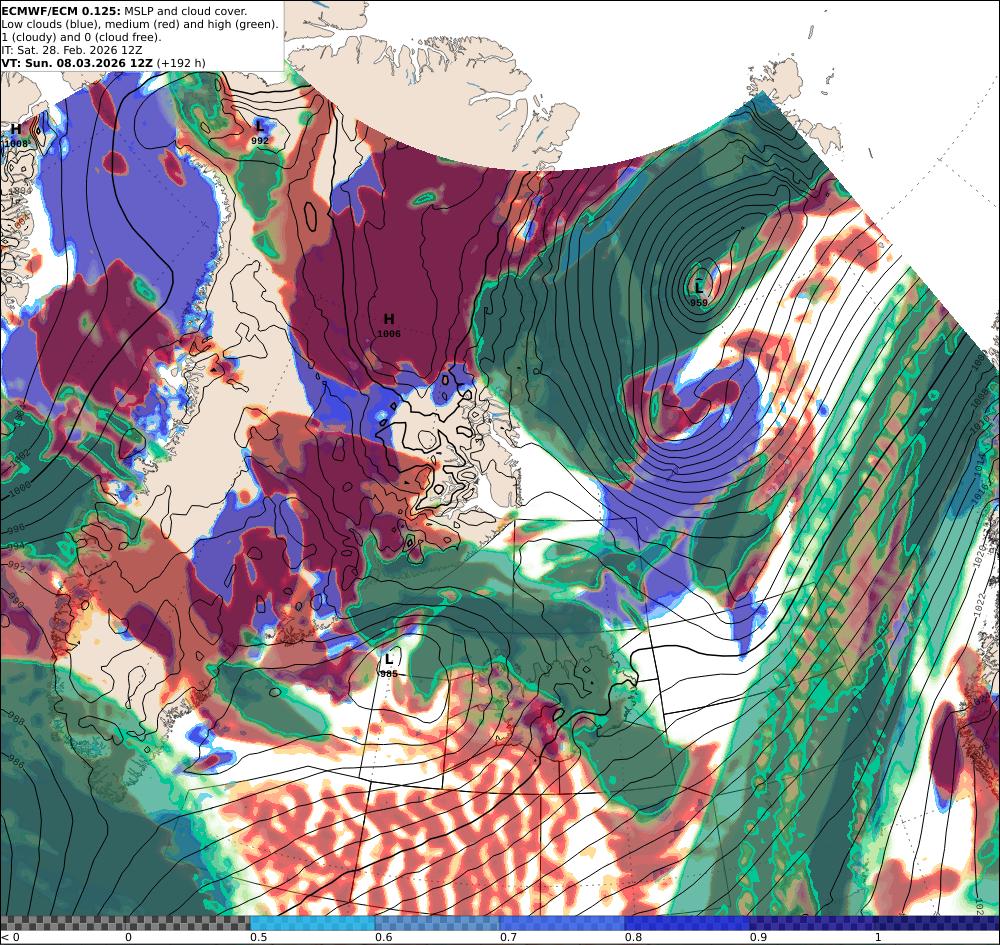
Task: Click the '0.5' colorbar tick label
Action: point(258,937)
